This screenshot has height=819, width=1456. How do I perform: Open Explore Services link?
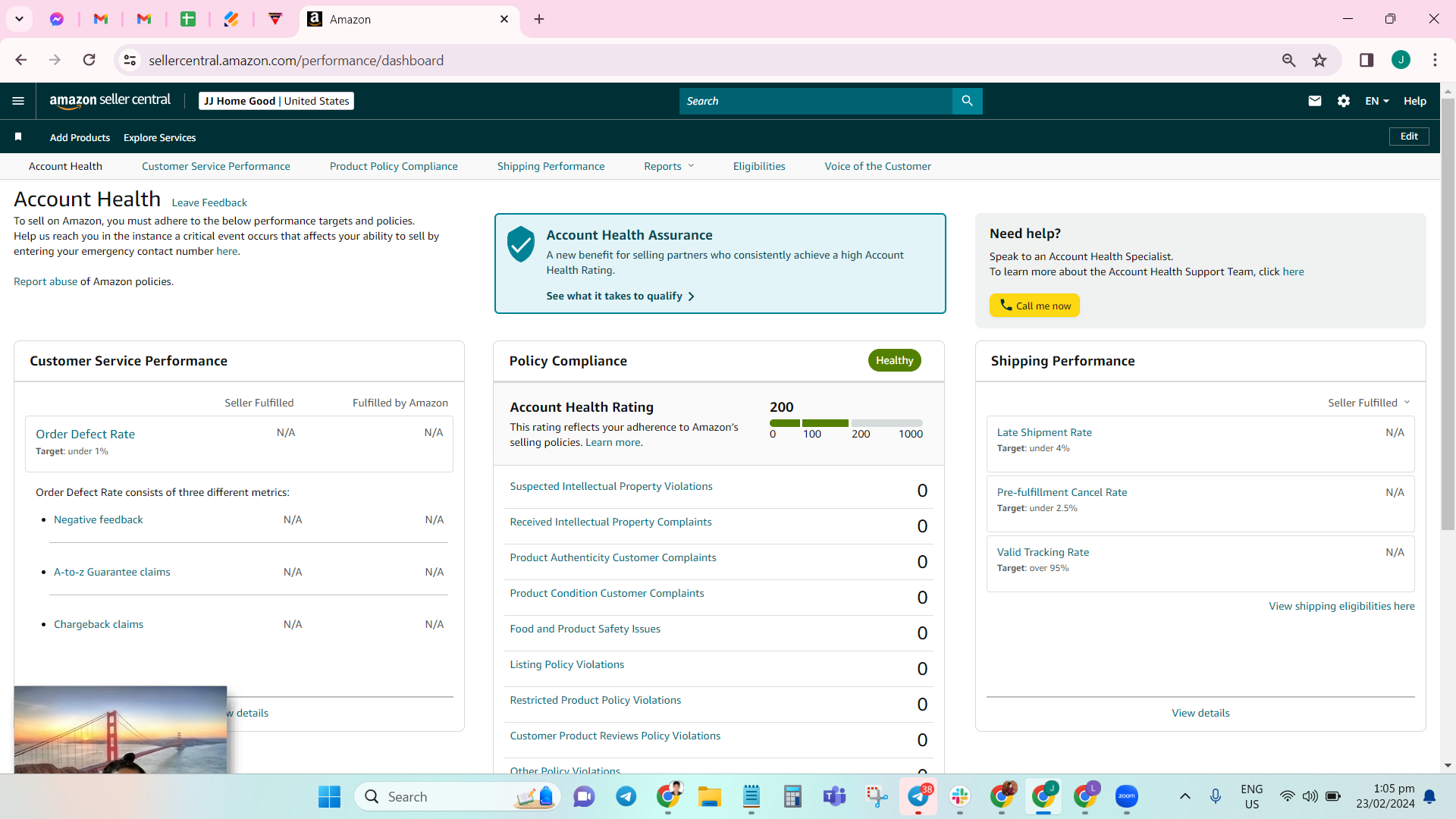159,137
